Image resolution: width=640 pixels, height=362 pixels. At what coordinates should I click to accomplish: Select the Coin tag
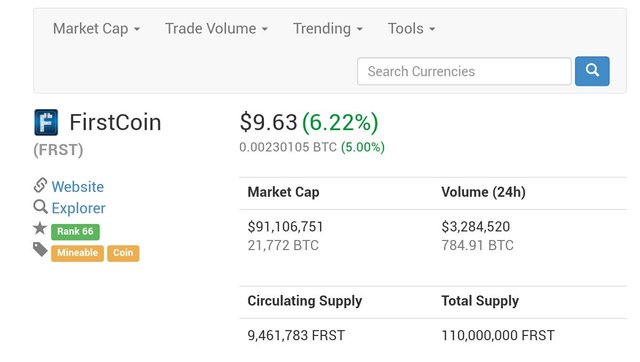[x=123, y=253]
